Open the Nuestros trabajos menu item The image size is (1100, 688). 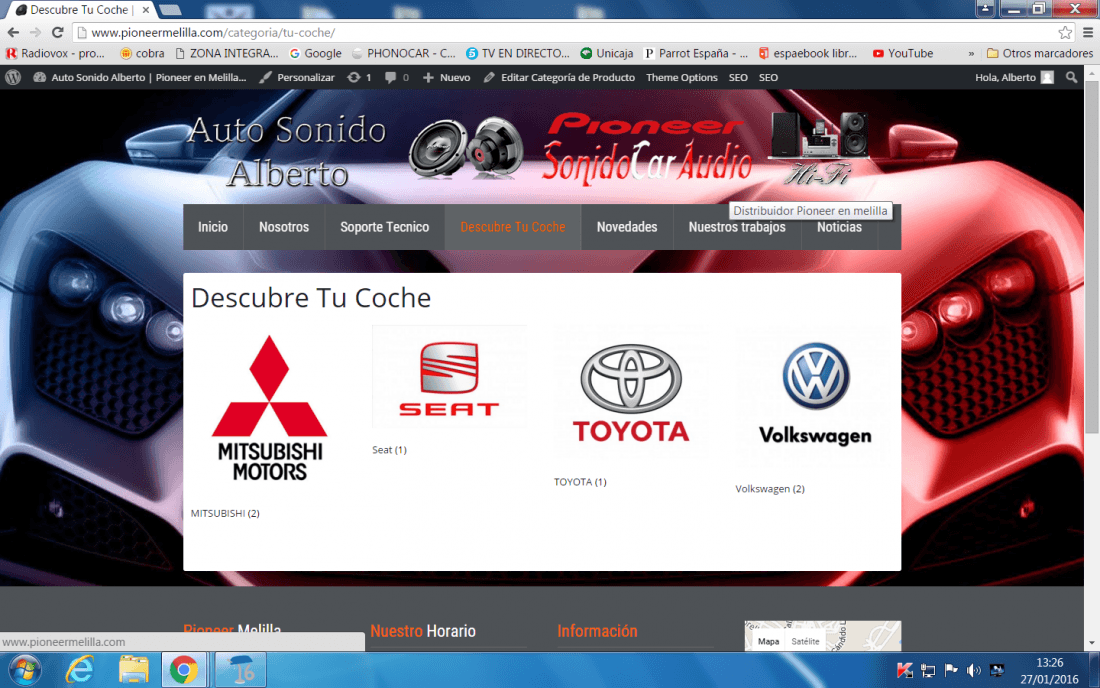pyautogui.click(x=737, y=227)
